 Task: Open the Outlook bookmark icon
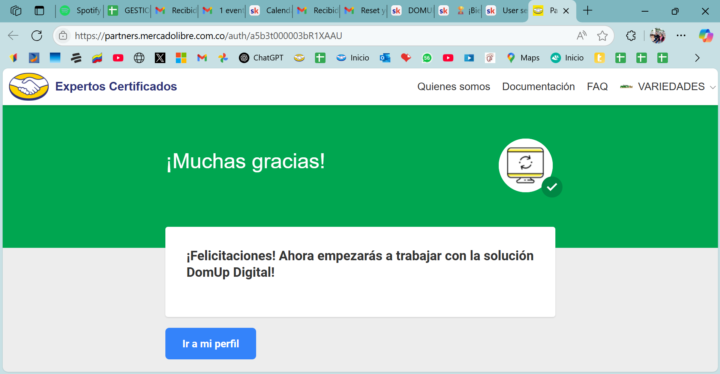pyautogui.click(x=385, y=58)
